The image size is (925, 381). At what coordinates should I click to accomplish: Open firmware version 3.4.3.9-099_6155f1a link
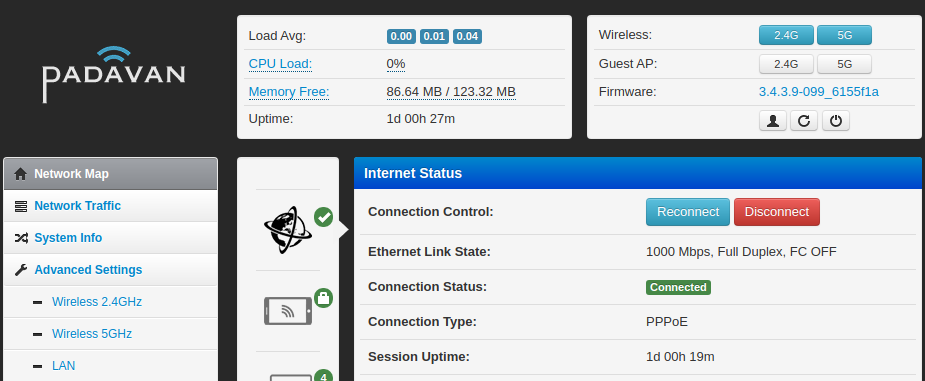coord(819,92)
